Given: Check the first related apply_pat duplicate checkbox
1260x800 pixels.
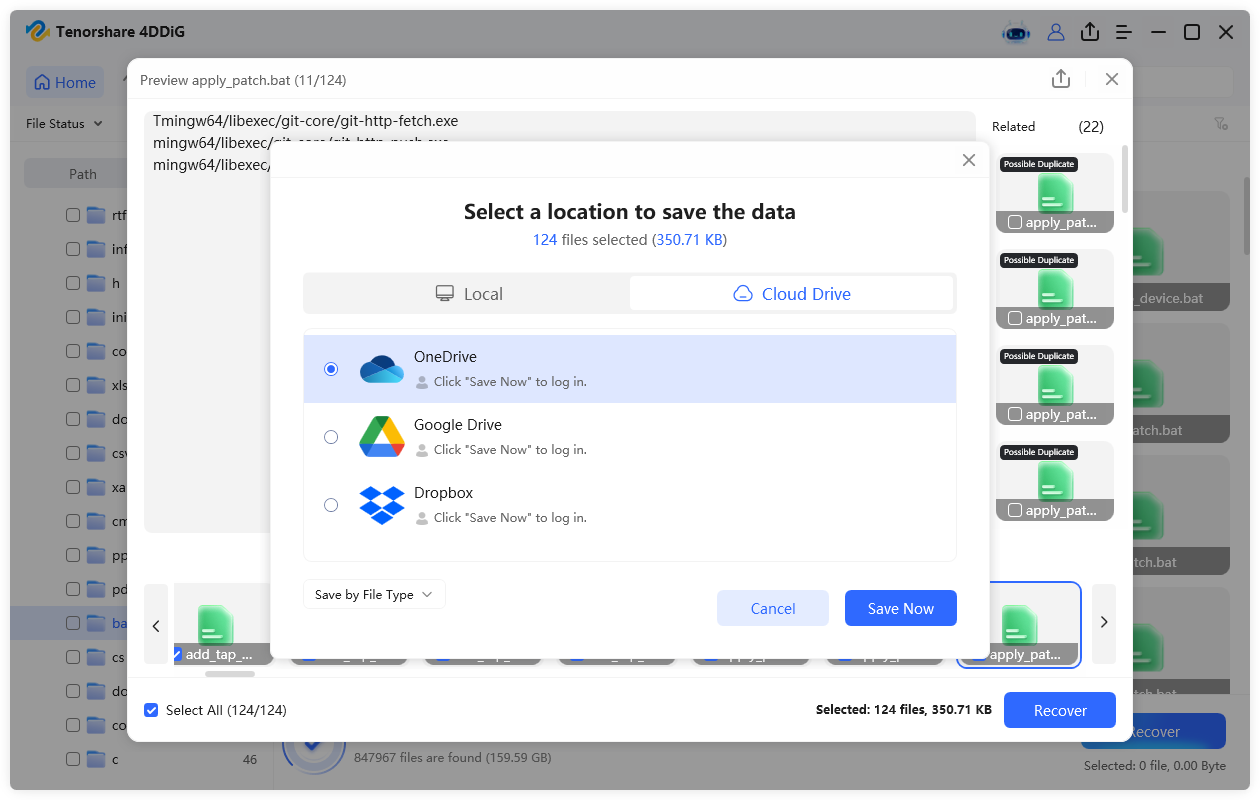Looking at the screenshot, I should (x=1015, y=223).
